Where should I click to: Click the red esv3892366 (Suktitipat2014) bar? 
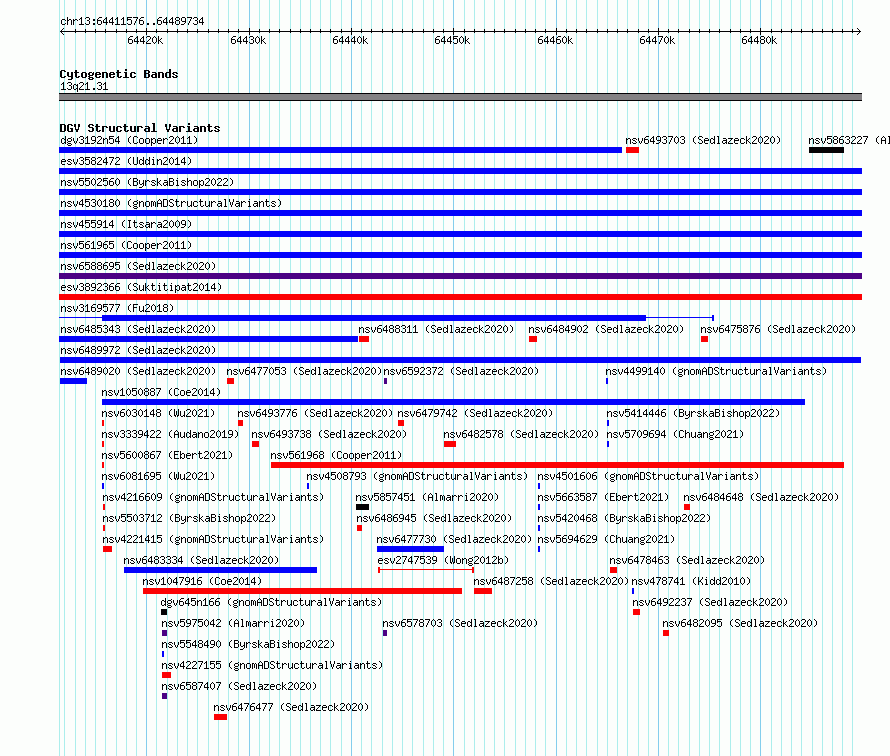click(x=460, y=297)
